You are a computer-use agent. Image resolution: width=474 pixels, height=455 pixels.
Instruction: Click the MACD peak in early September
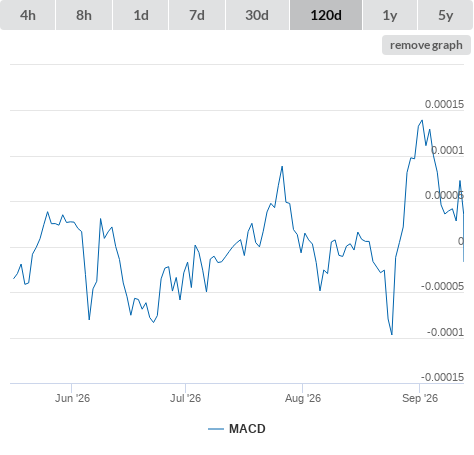pos(422,120)
